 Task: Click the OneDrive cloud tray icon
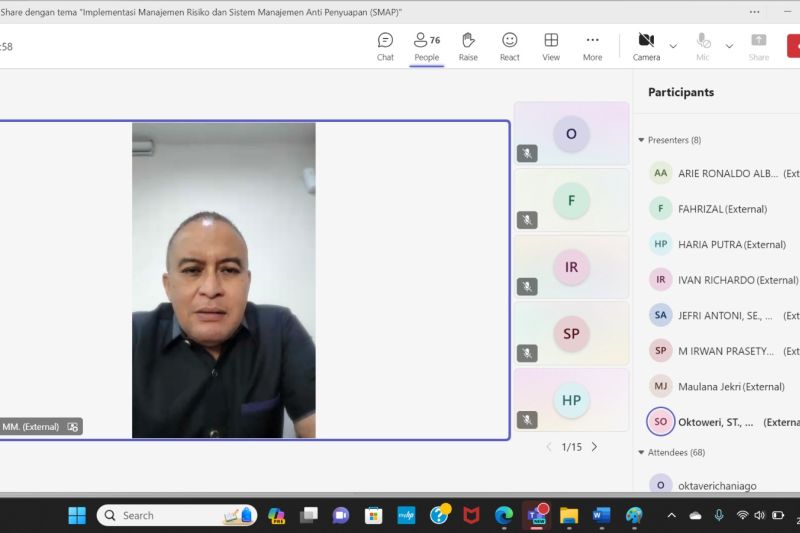coord(695,515)
